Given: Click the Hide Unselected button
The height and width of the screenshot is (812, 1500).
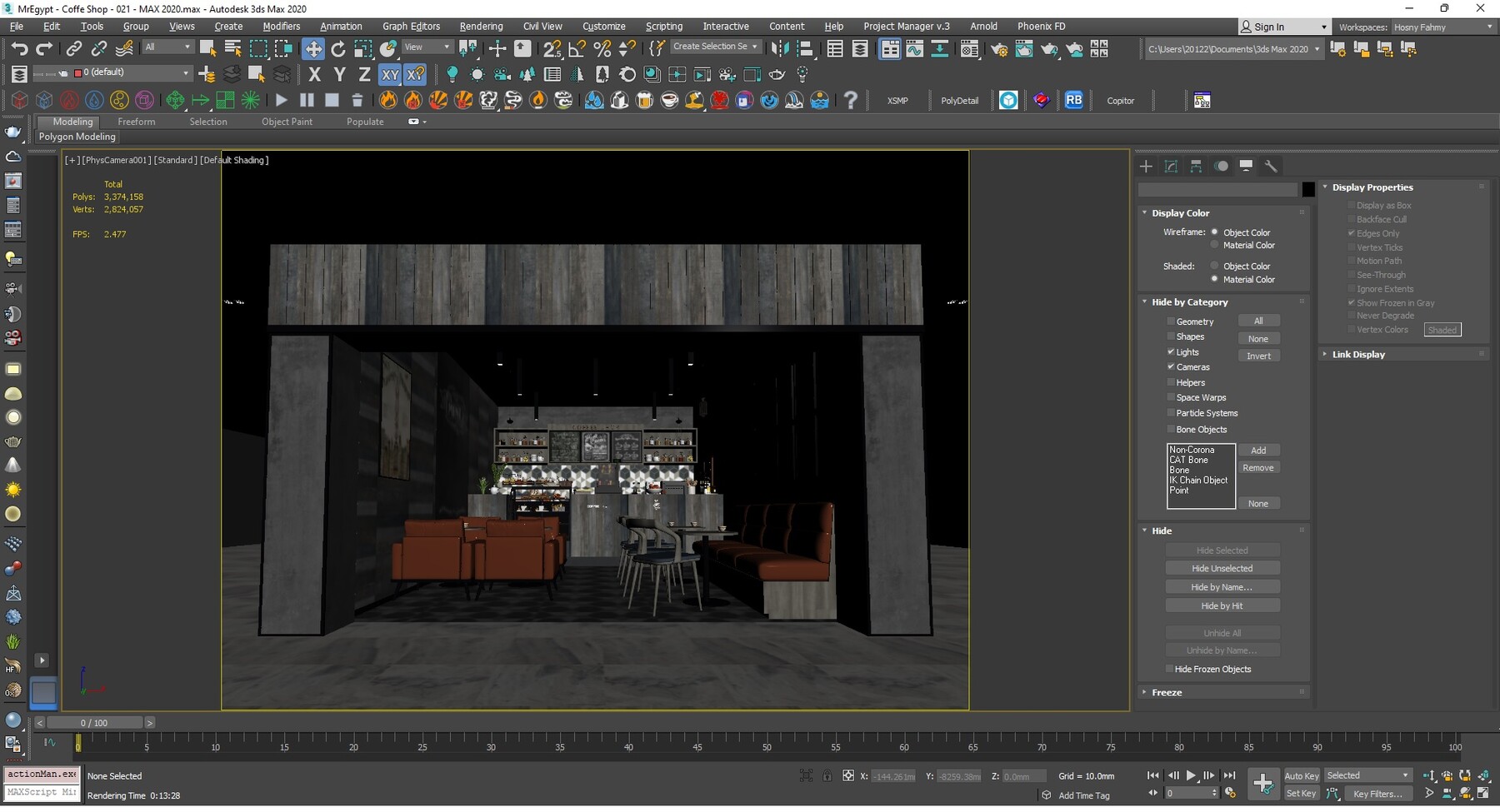Looking at the screenshot, I should point(1222,567).
